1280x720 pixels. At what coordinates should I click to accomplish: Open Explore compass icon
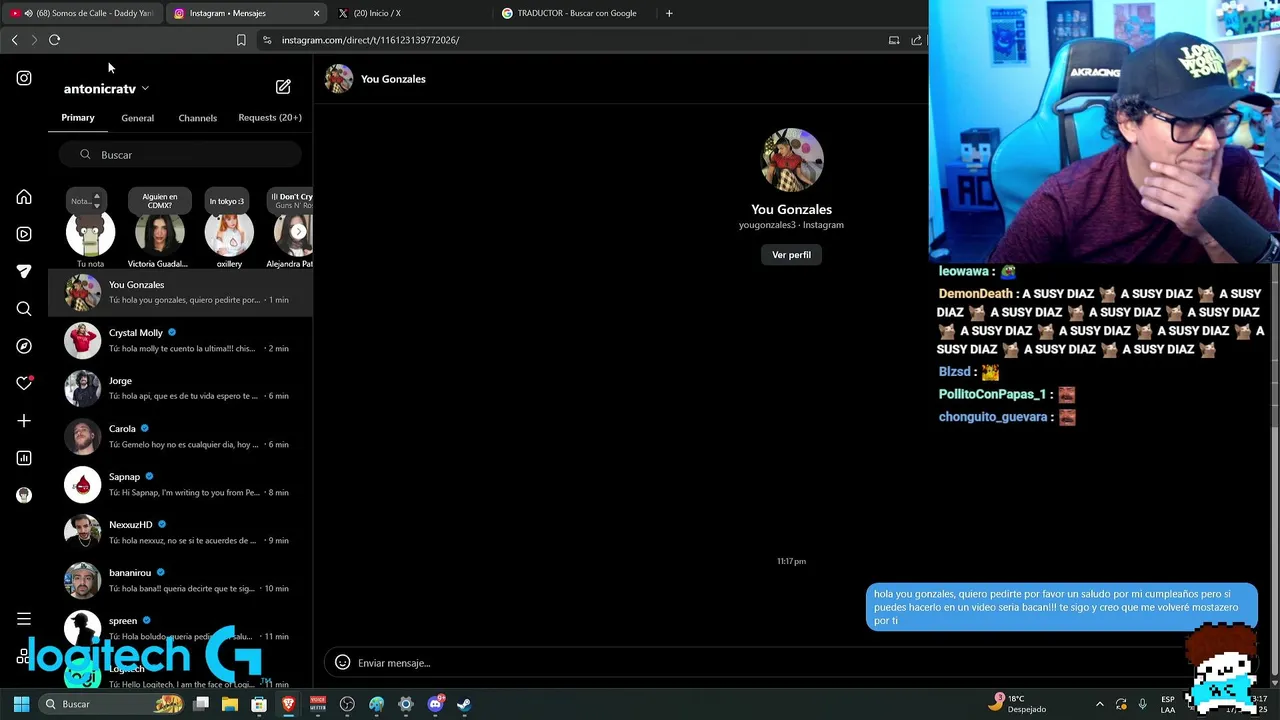[x=24, y=346]
